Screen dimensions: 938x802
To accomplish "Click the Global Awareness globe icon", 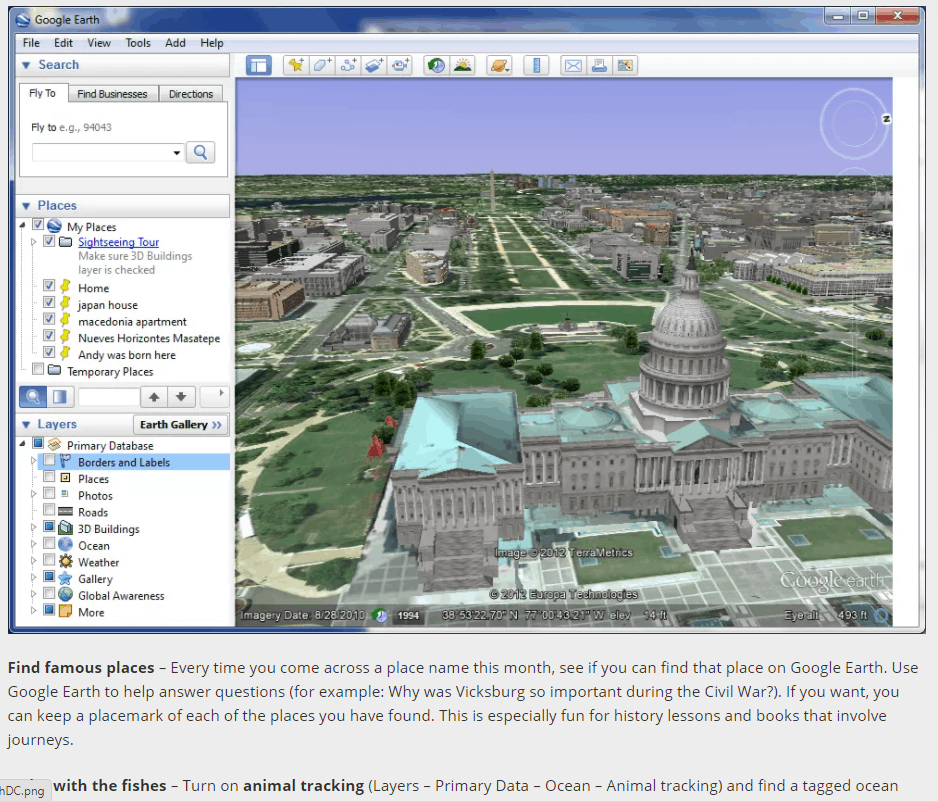I will [x=66, y=594].
